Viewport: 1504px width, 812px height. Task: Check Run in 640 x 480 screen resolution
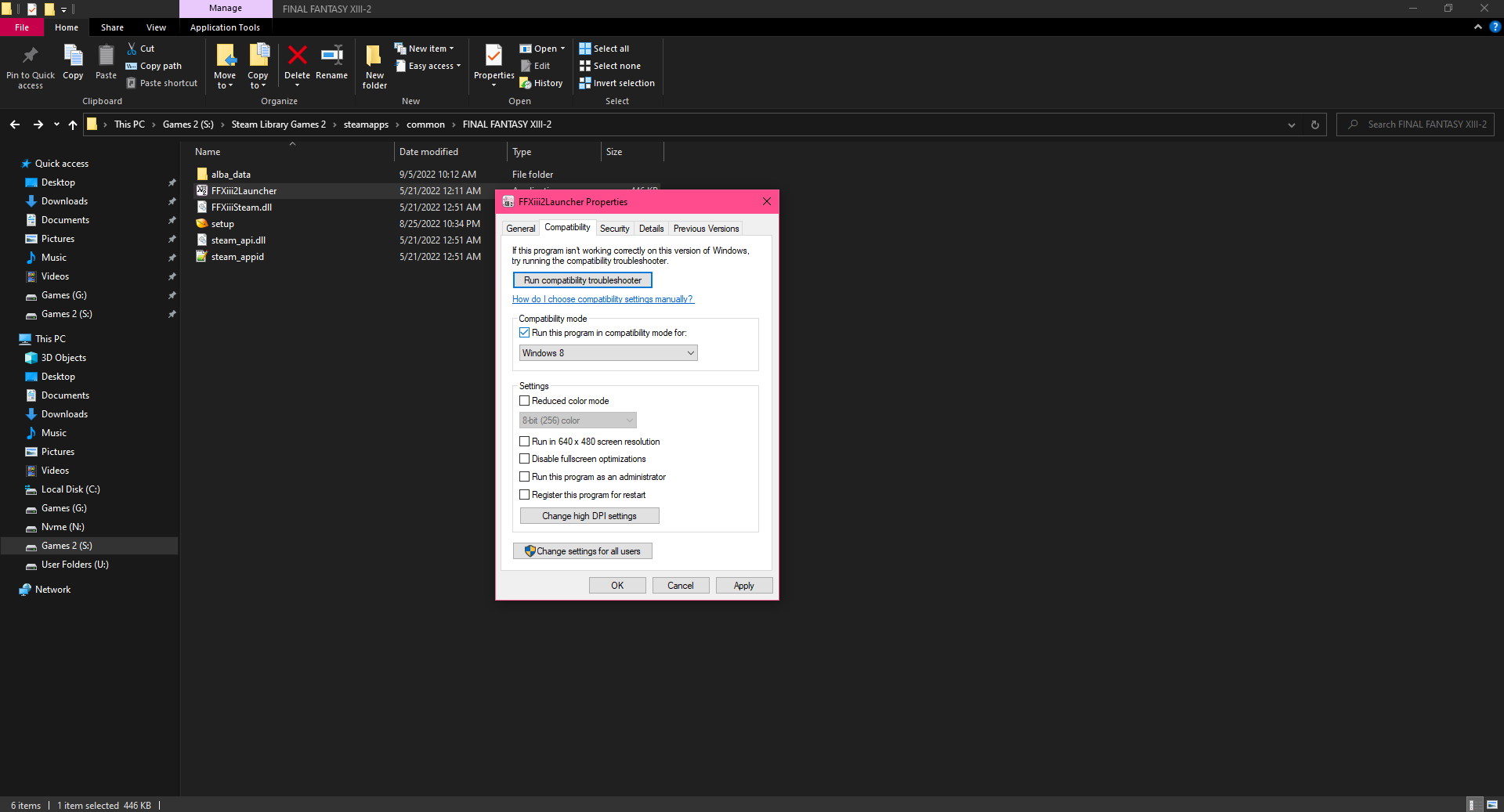525,442
